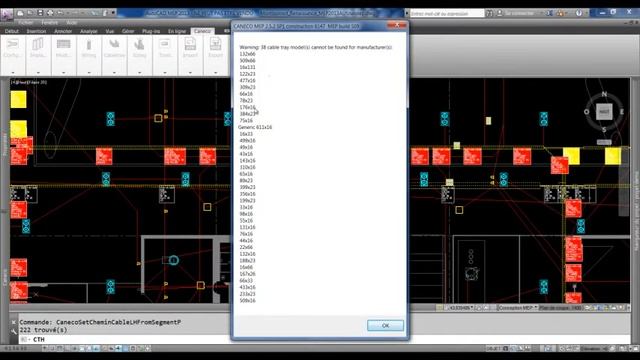Click the O direction on the ViewCube compass
640x360 pixels.
pos(587,111)
